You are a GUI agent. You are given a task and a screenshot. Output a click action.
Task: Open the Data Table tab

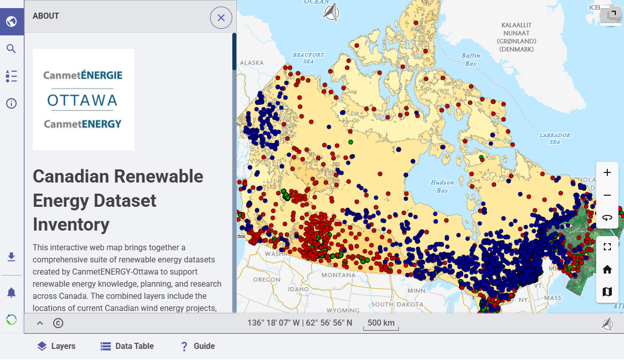tap(127, 346)
